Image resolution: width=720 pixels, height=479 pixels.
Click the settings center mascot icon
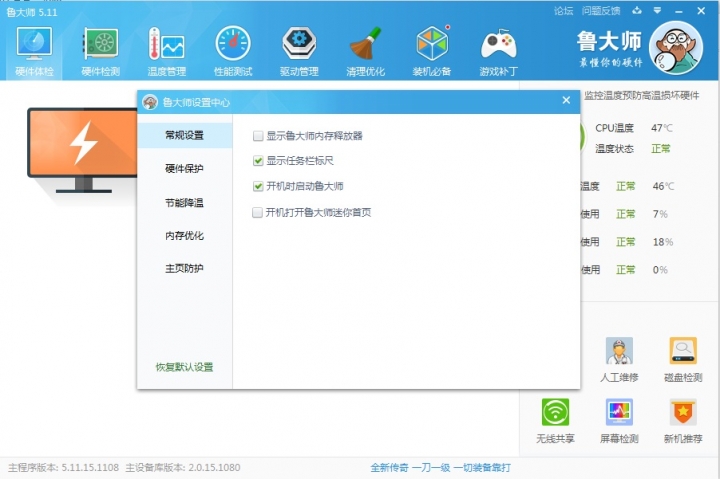coord(150,102)
